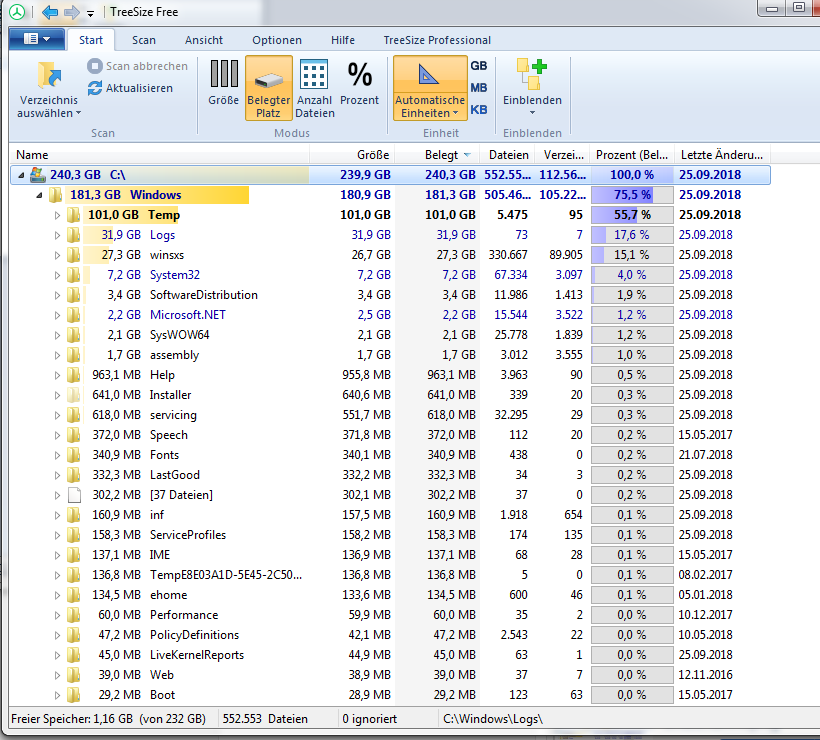The width and height of the screenshot is (820, 740).
Task: Sort by Letzte Änderung column header
Action: pos(722,155)
